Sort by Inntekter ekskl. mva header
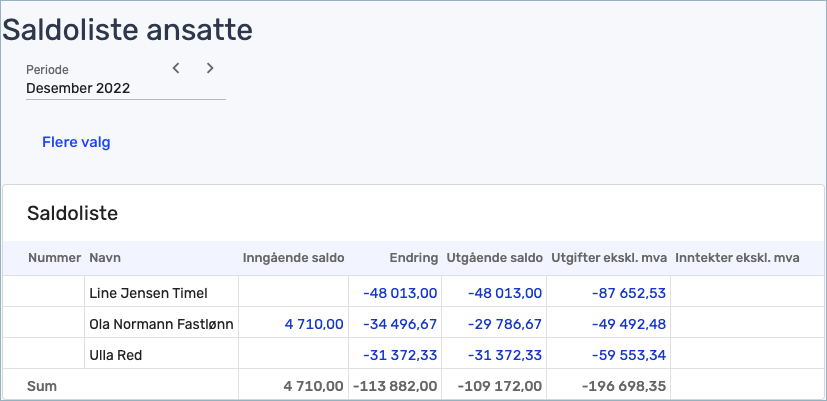Image resolution: width=827 pixels, height=401 pixels. pyautogui.click(x=737, y=258)
